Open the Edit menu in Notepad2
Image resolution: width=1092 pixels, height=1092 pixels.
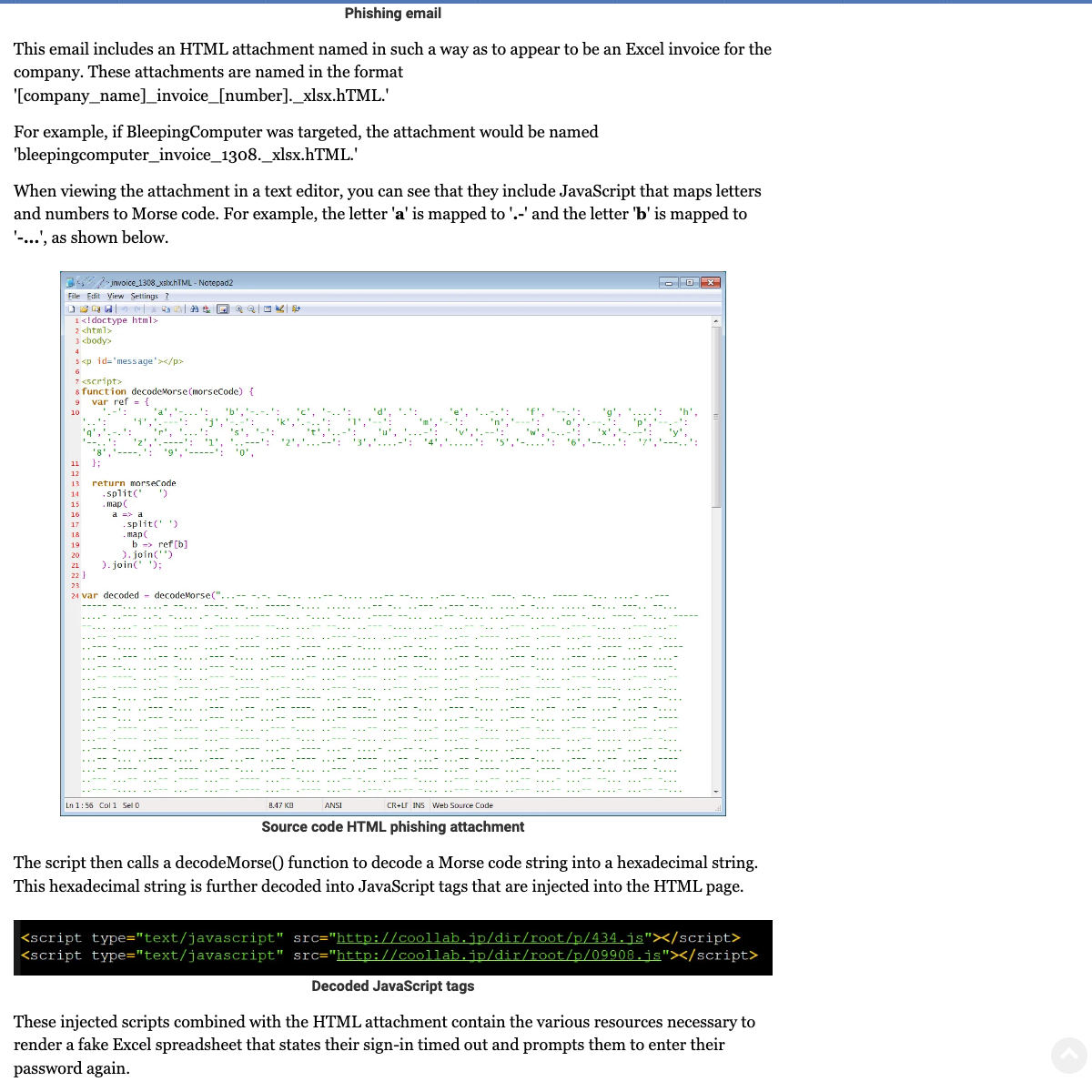coord(94,296)
